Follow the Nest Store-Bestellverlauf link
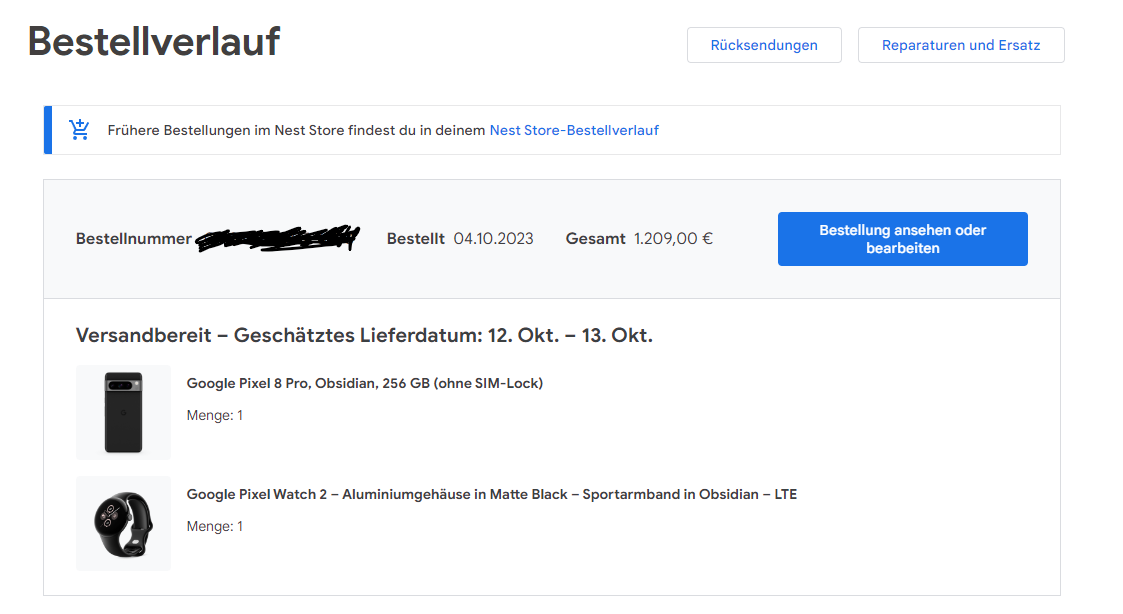The width and height of the screenshot is (1123, 614). click(574, 130)
